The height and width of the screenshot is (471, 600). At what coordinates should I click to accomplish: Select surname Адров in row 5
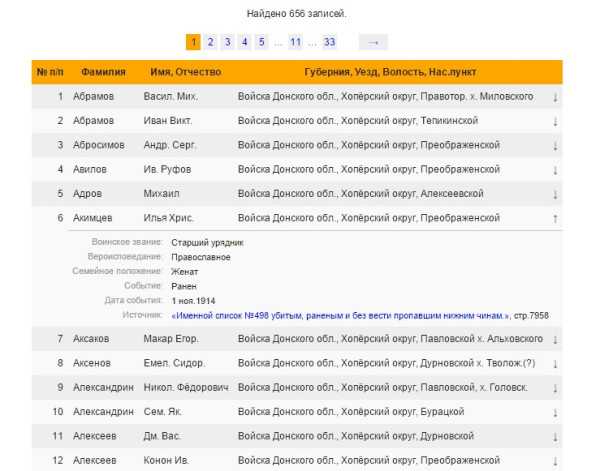[x=88, y=194]
